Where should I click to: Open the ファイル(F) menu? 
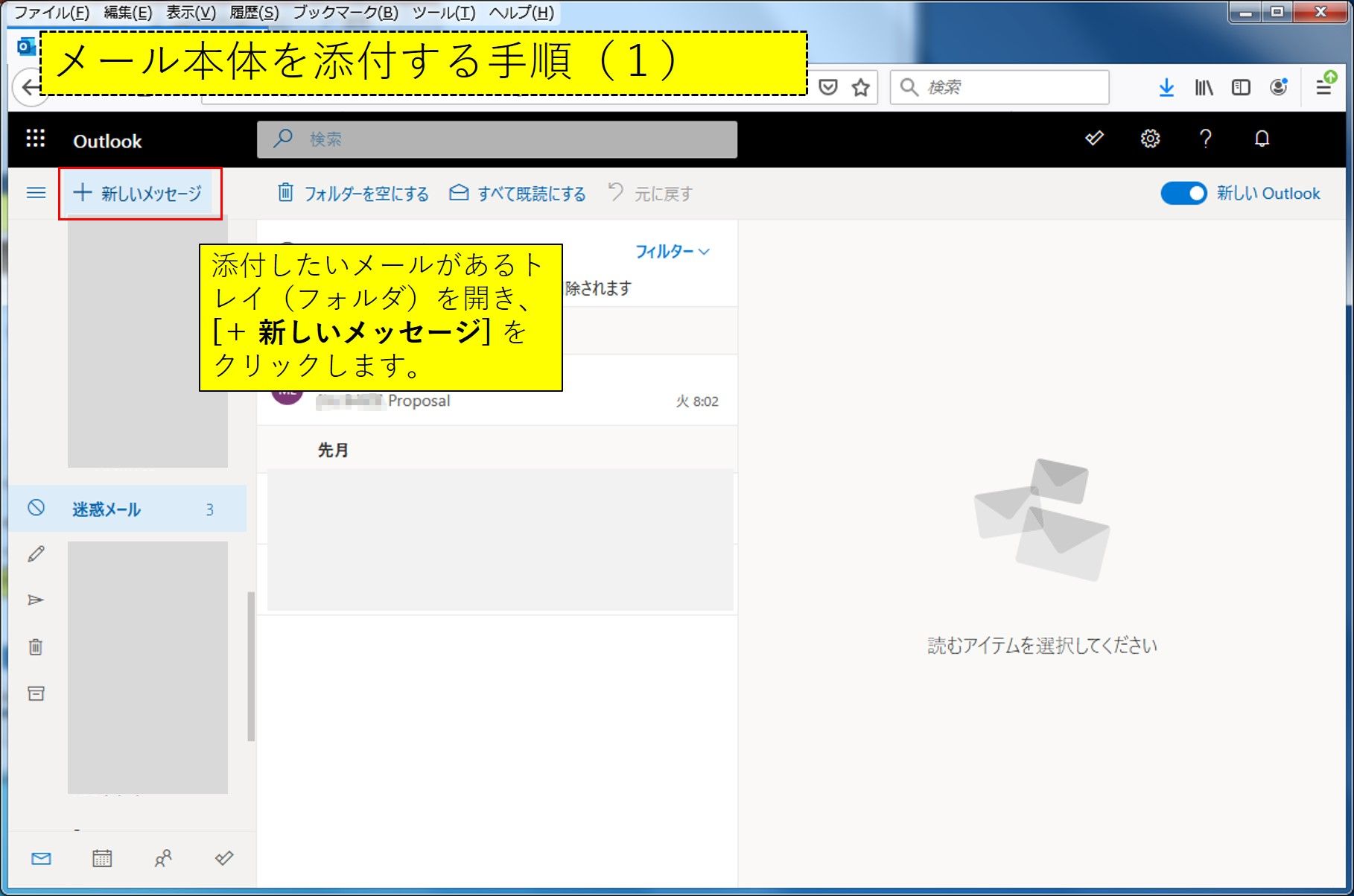tap(52, 12)
